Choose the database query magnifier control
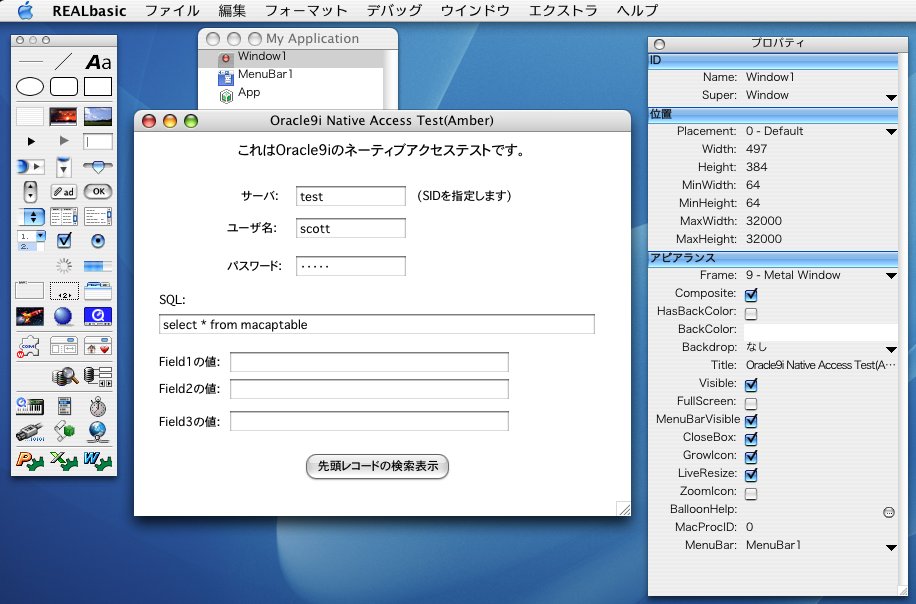 [65, 376]
